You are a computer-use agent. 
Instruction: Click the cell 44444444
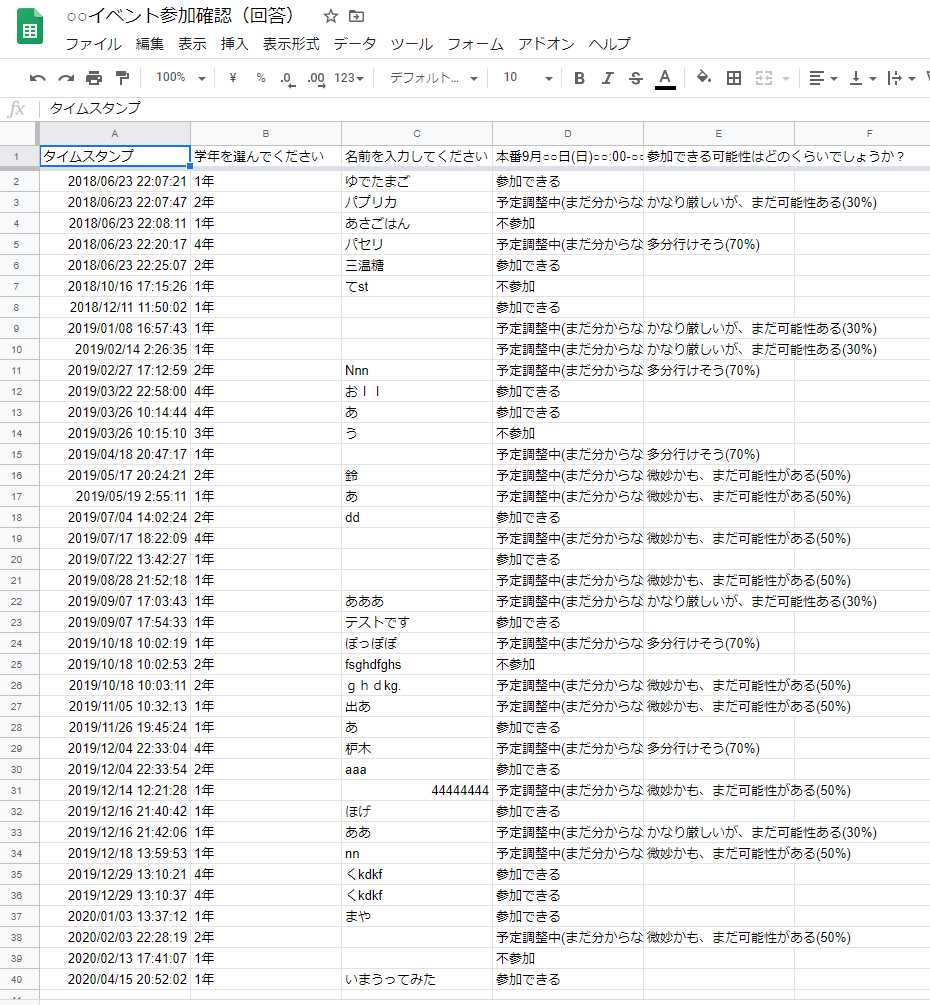417,790
